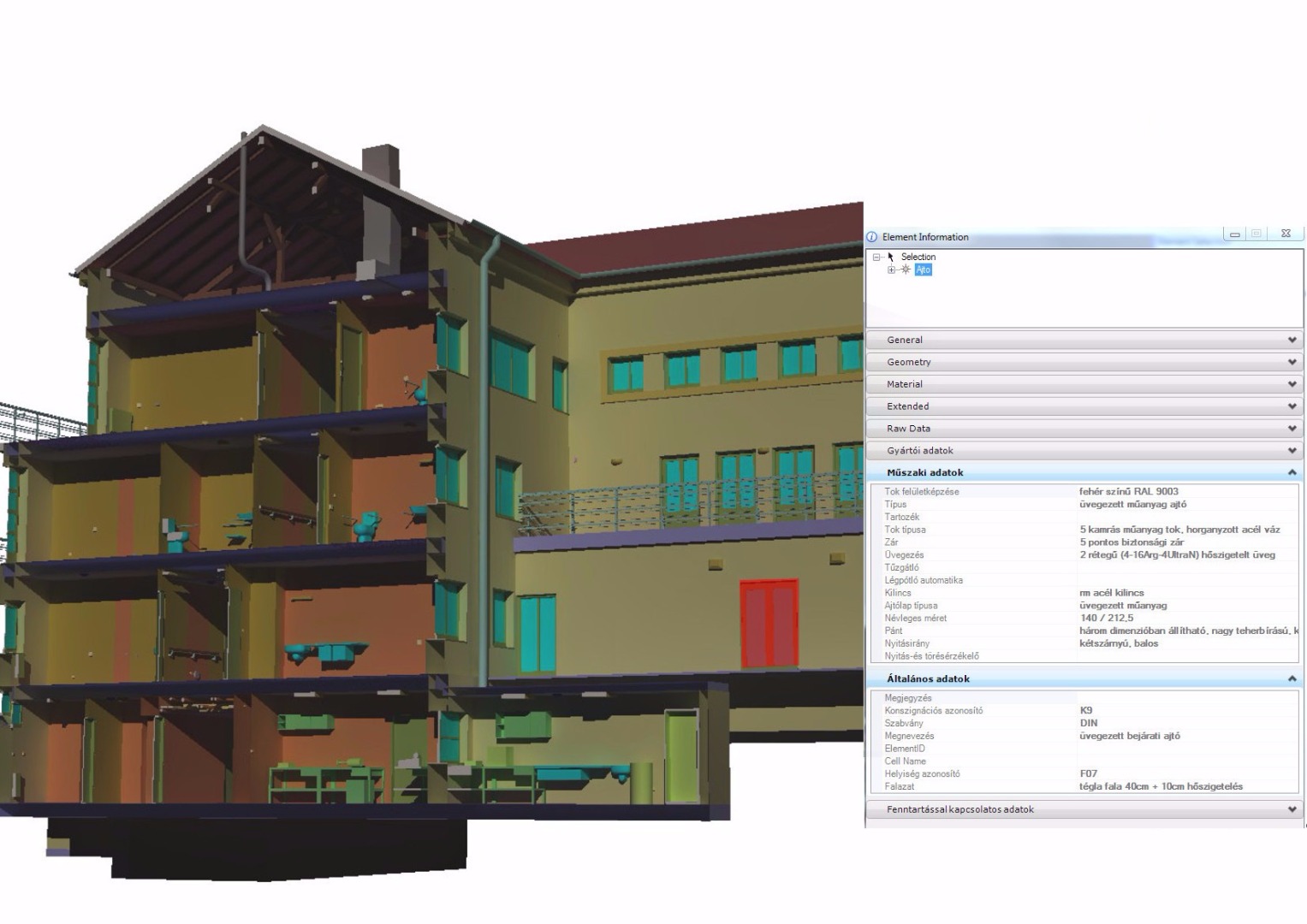Collapse the Selection tree node
The width and height of the screenshot is (1307, 924).
876,257
